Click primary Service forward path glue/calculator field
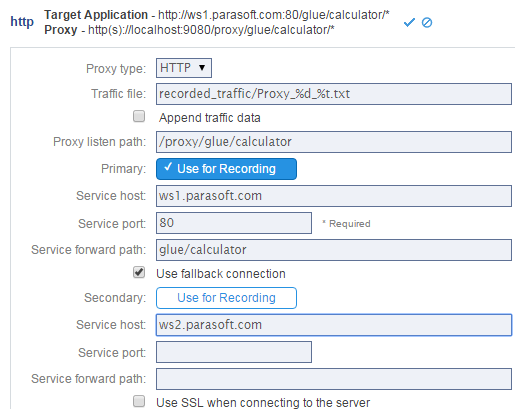The width and height of the screenshot is (515, 409). click(334, 250)
